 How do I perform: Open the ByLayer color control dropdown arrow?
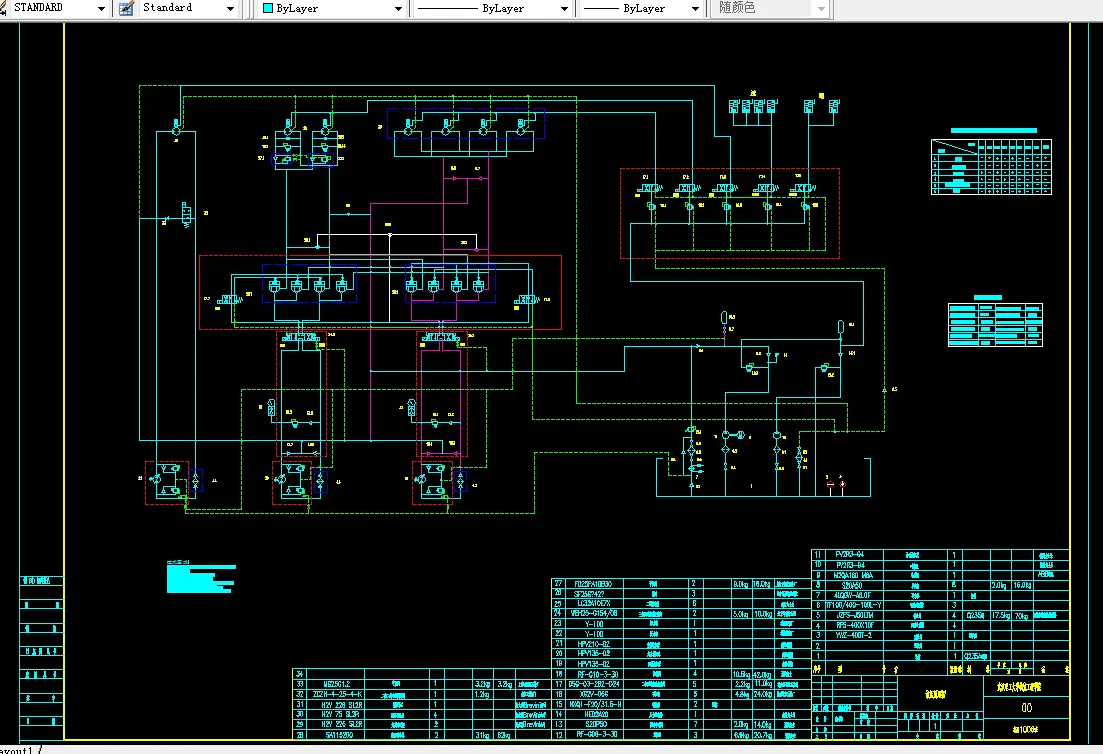click(x=398, y=8)
